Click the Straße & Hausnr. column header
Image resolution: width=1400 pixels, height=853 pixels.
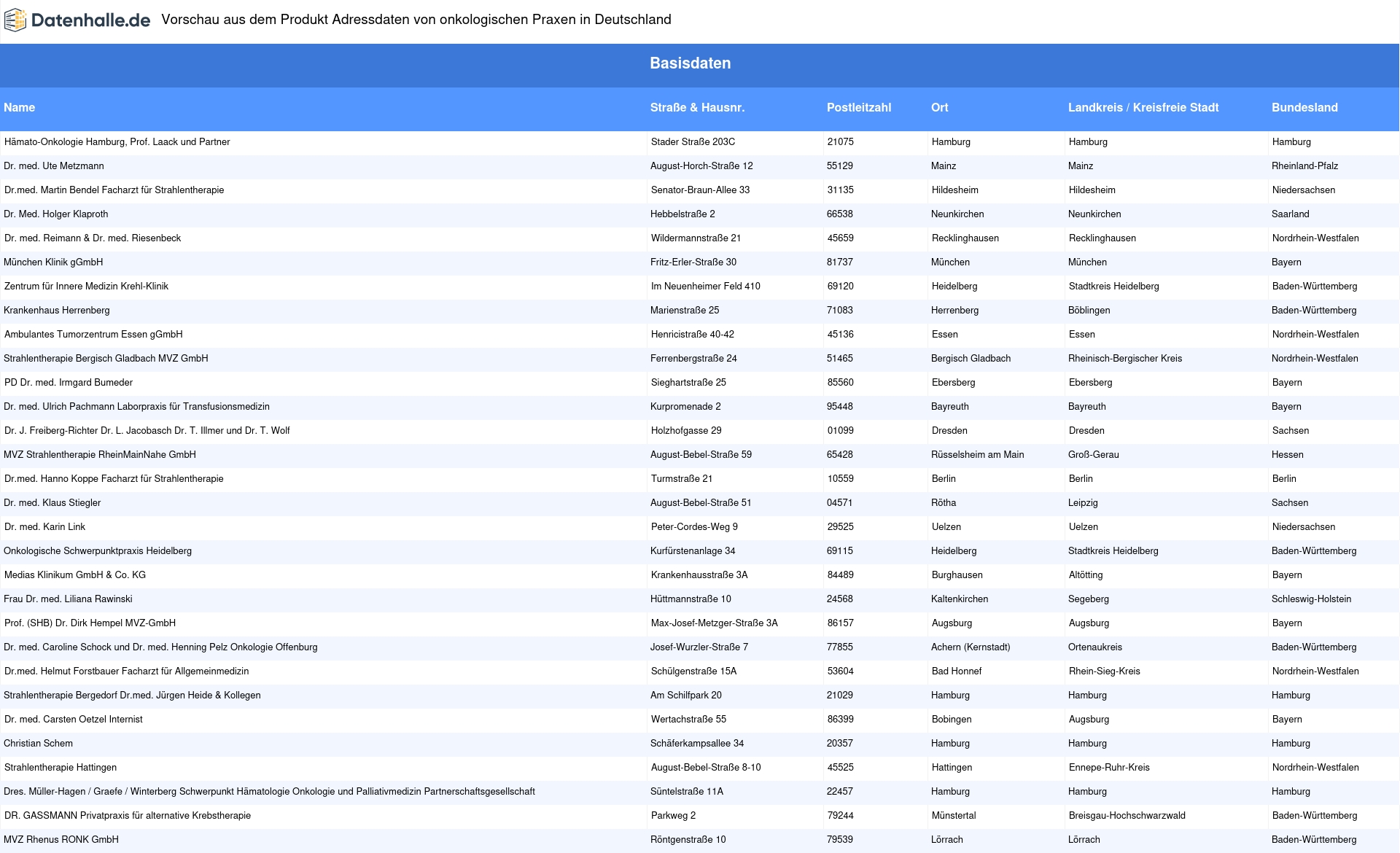click(x=697, y=107)
